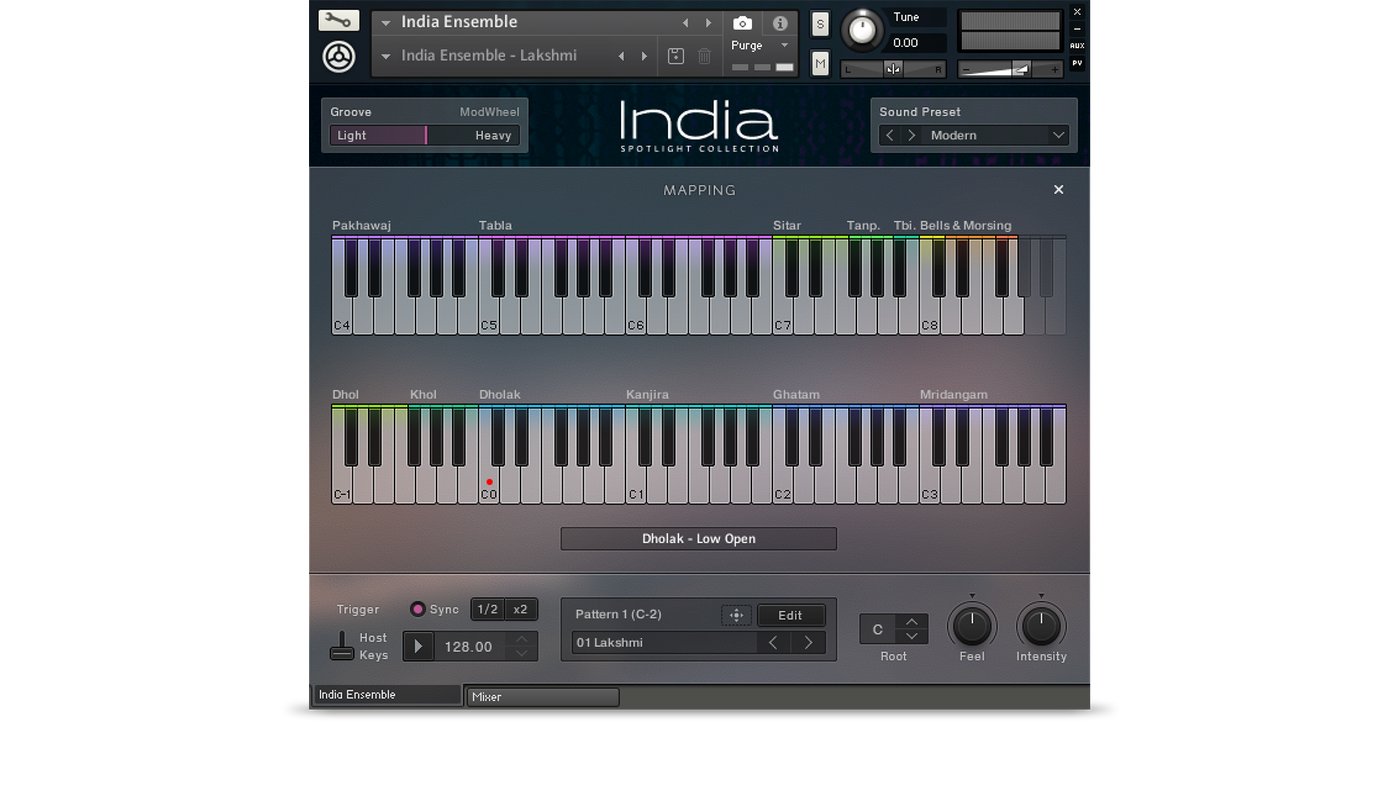Click the plus icon on the volume bar
Image resolution: width=1400 pixels, height=804 pixels.
tap(1053, 69)
